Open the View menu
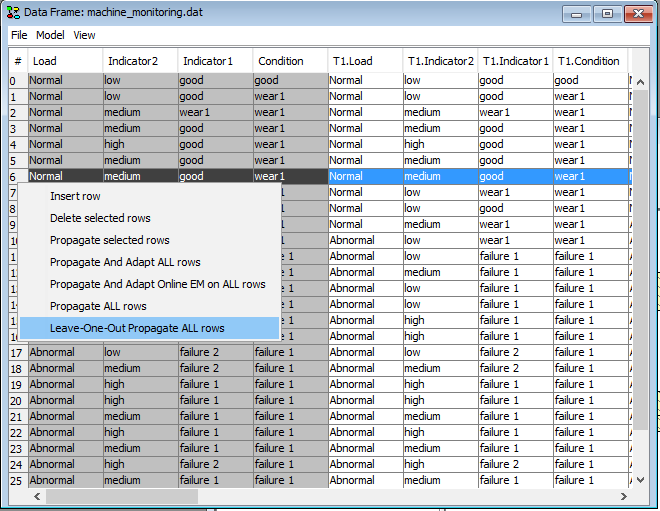This screenshot has height=511, width=660. coord(84,35)
